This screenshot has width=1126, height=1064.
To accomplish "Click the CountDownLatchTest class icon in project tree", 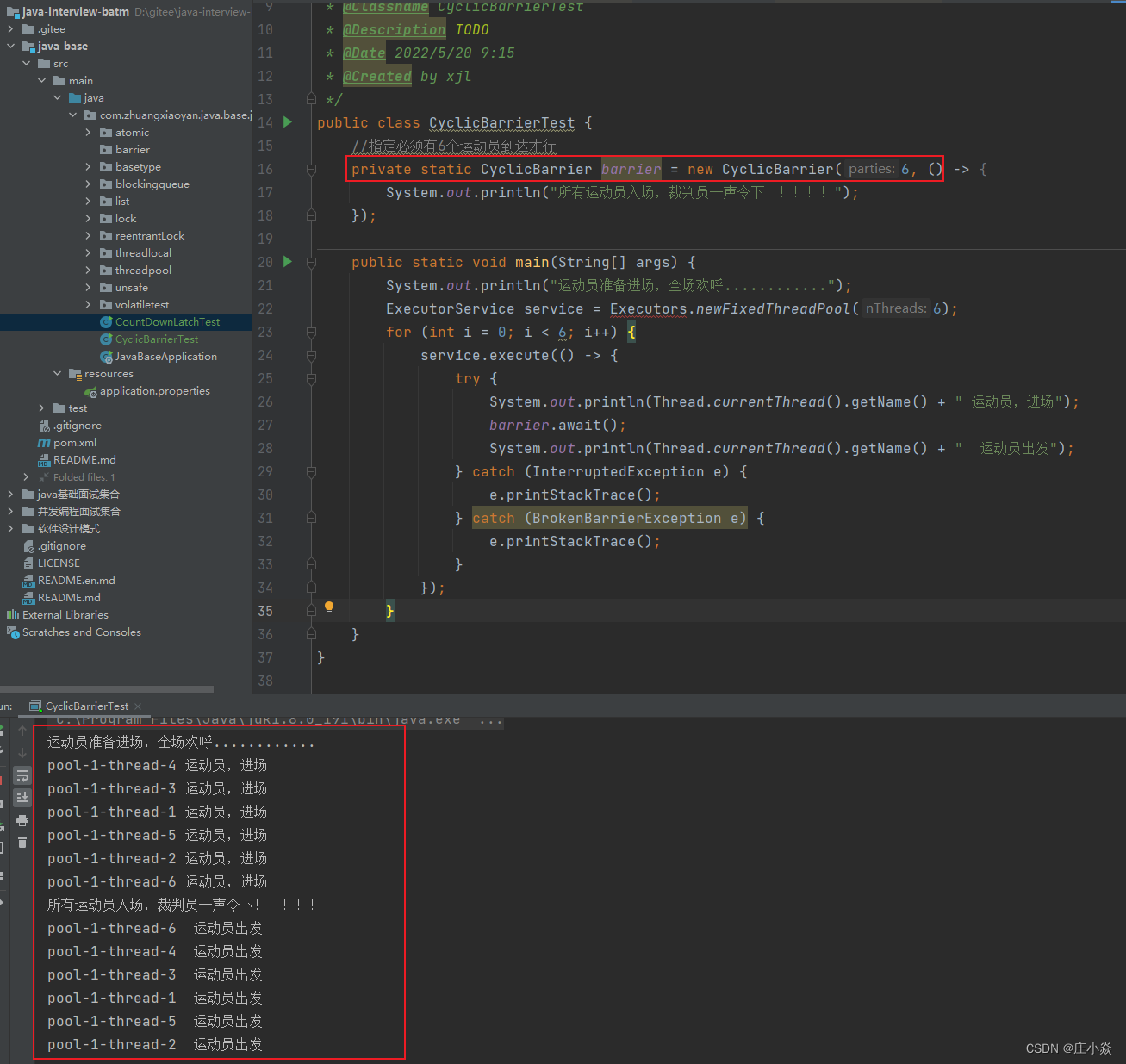I will 107,322.
